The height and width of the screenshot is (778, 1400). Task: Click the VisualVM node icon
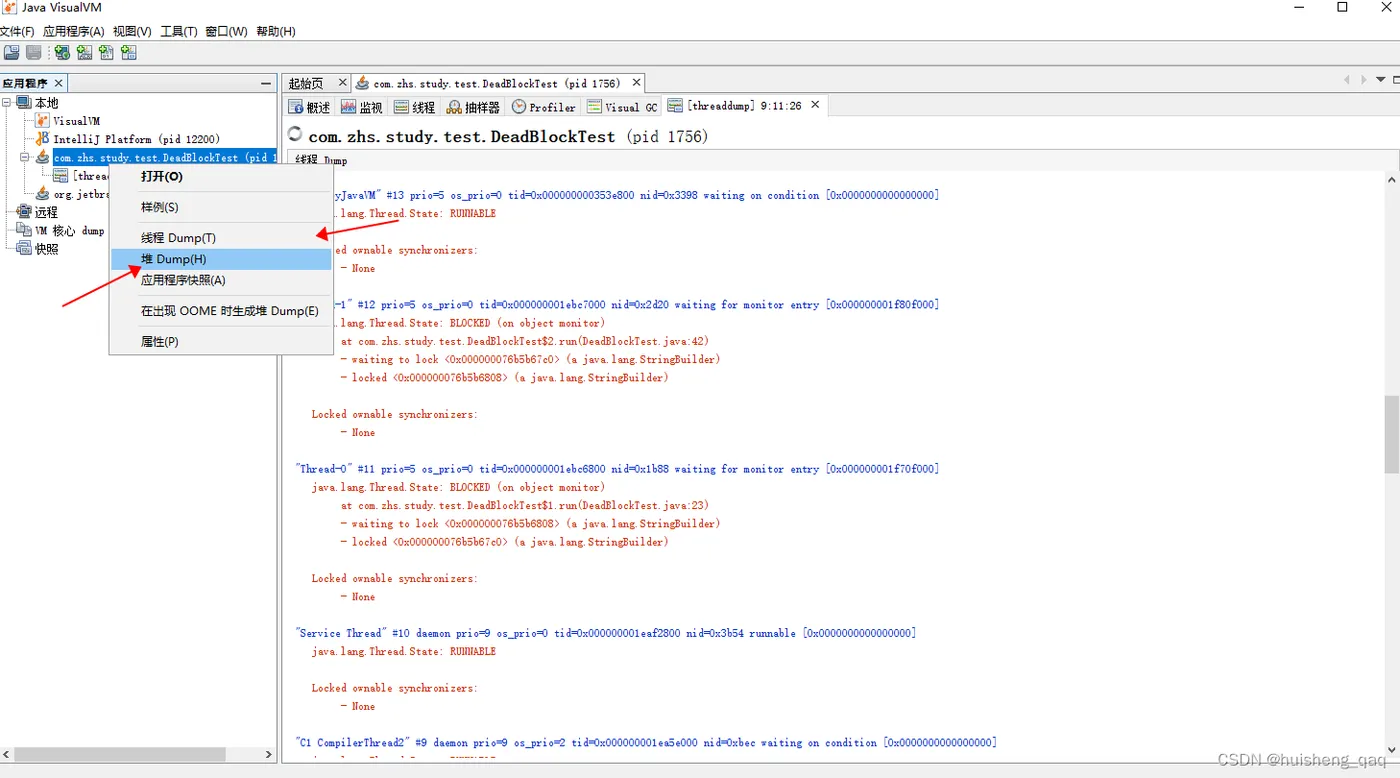tap(42, 121)
